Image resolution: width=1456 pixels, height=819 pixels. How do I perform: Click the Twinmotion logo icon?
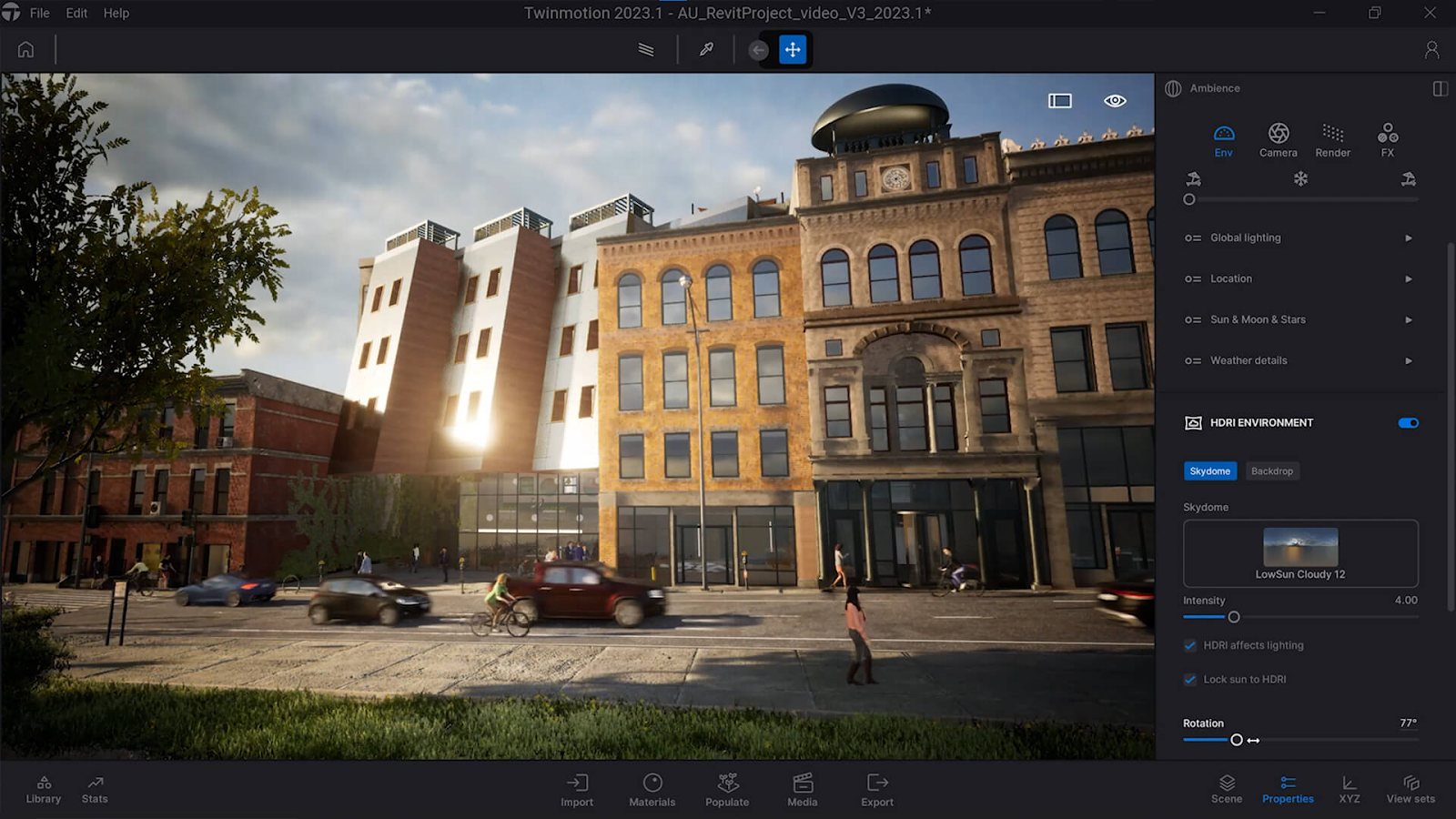pyautogui.click(x=10, y=12)
